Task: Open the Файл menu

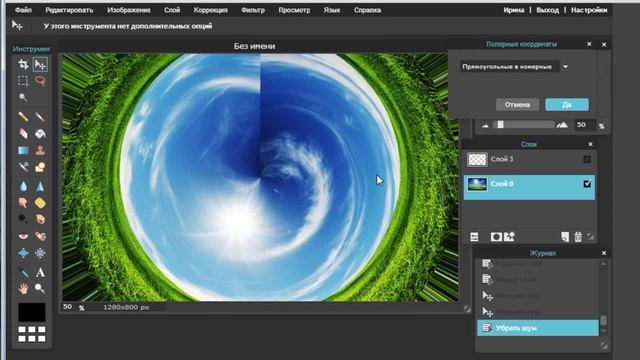Action: 23,10
